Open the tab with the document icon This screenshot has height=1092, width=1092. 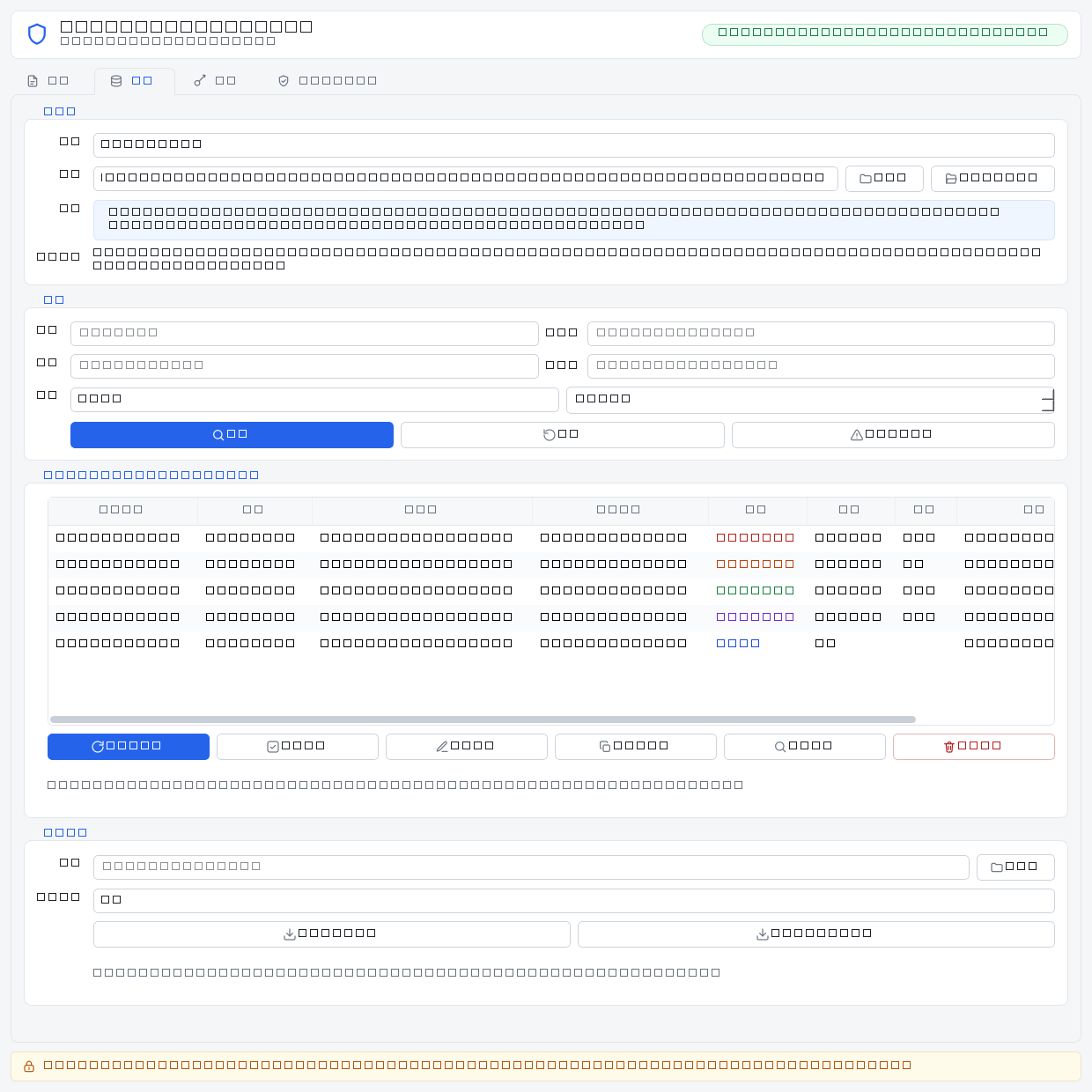[x=48, y=81]
